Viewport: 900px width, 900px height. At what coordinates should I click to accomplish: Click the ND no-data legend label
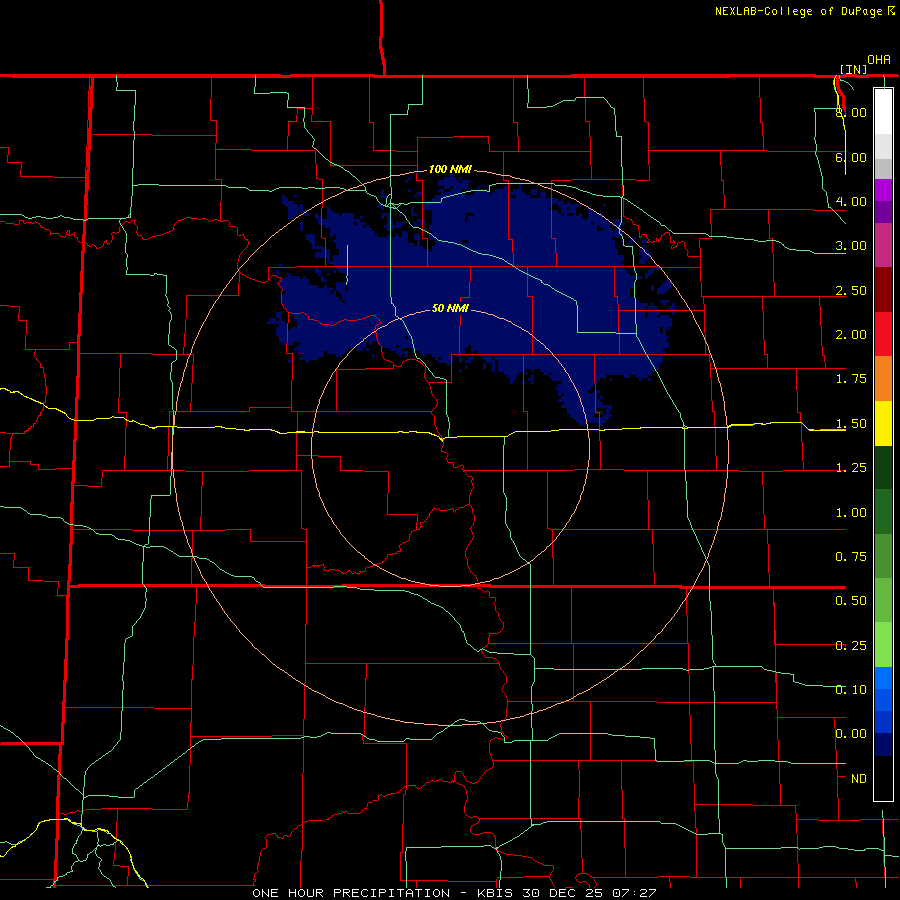859,779
